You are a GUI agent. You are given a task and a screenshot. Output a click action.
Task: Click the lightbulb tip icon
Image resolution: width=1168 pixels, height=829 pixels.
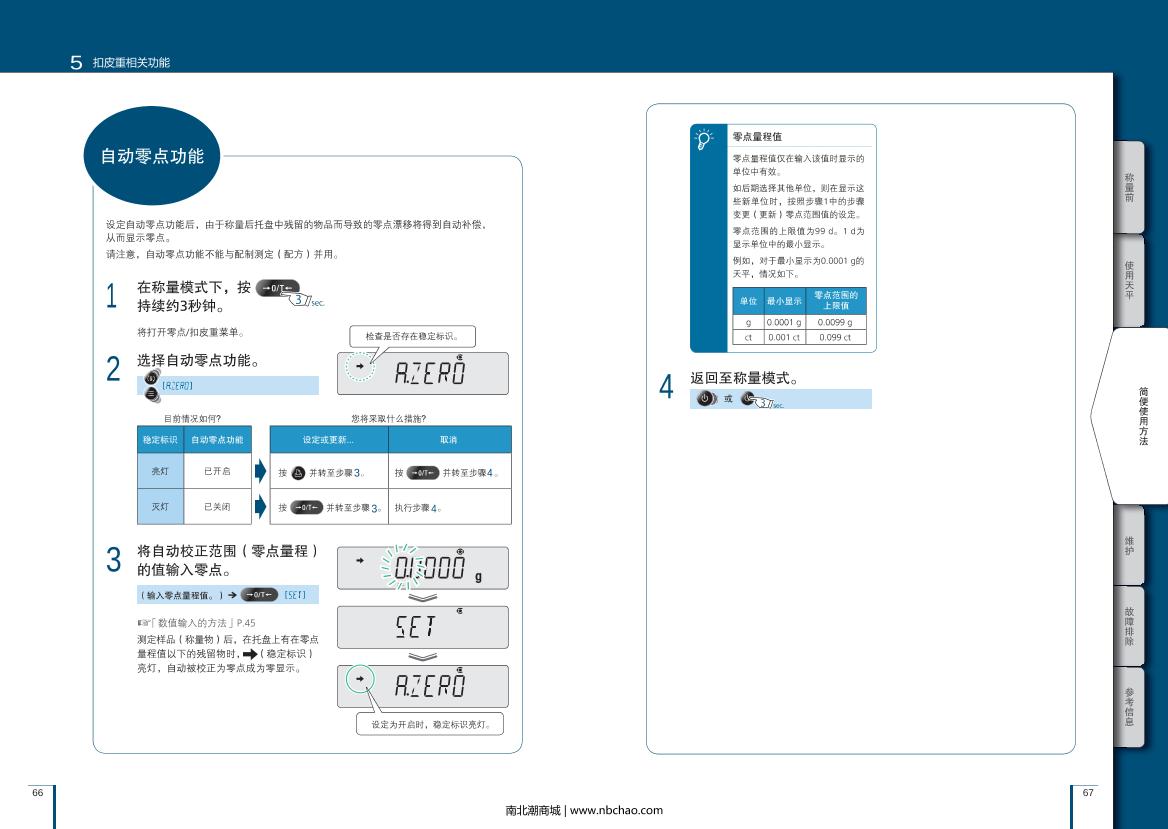[706, 138]
